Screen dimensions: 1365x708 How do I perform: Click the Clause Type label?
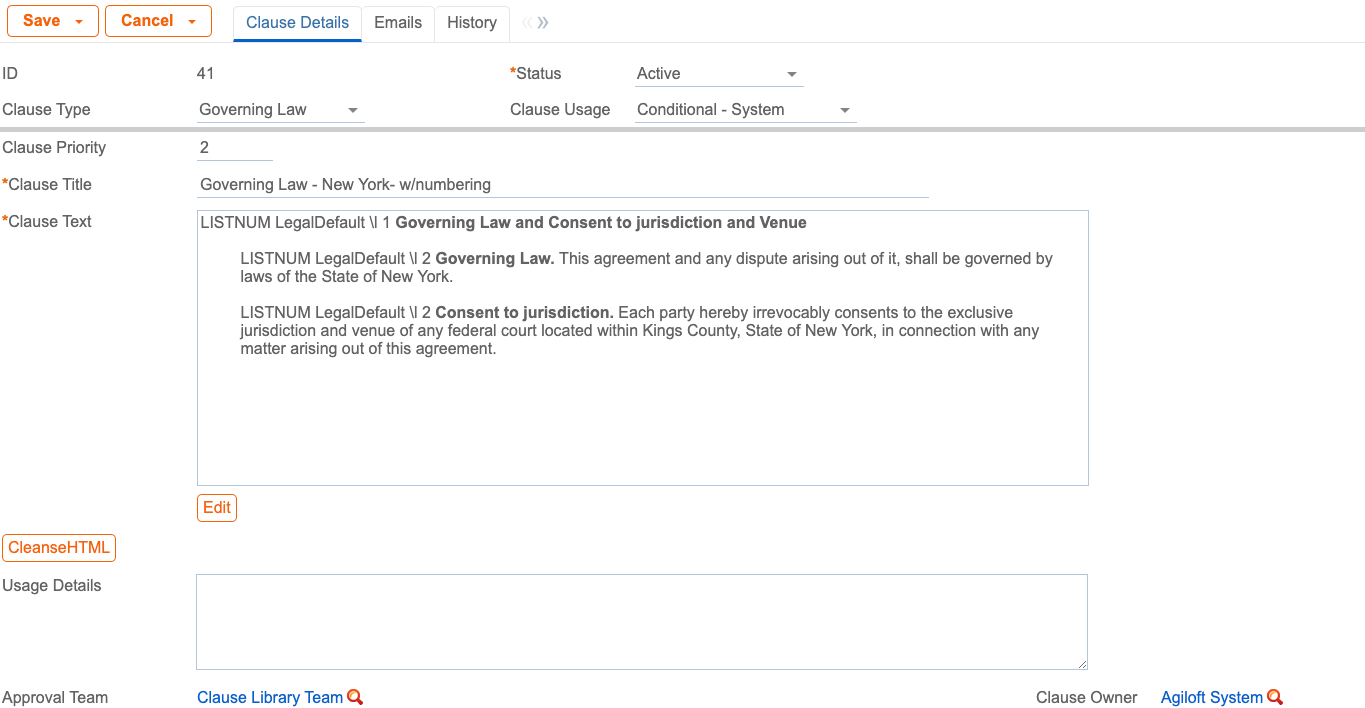[x=46, y=110]
